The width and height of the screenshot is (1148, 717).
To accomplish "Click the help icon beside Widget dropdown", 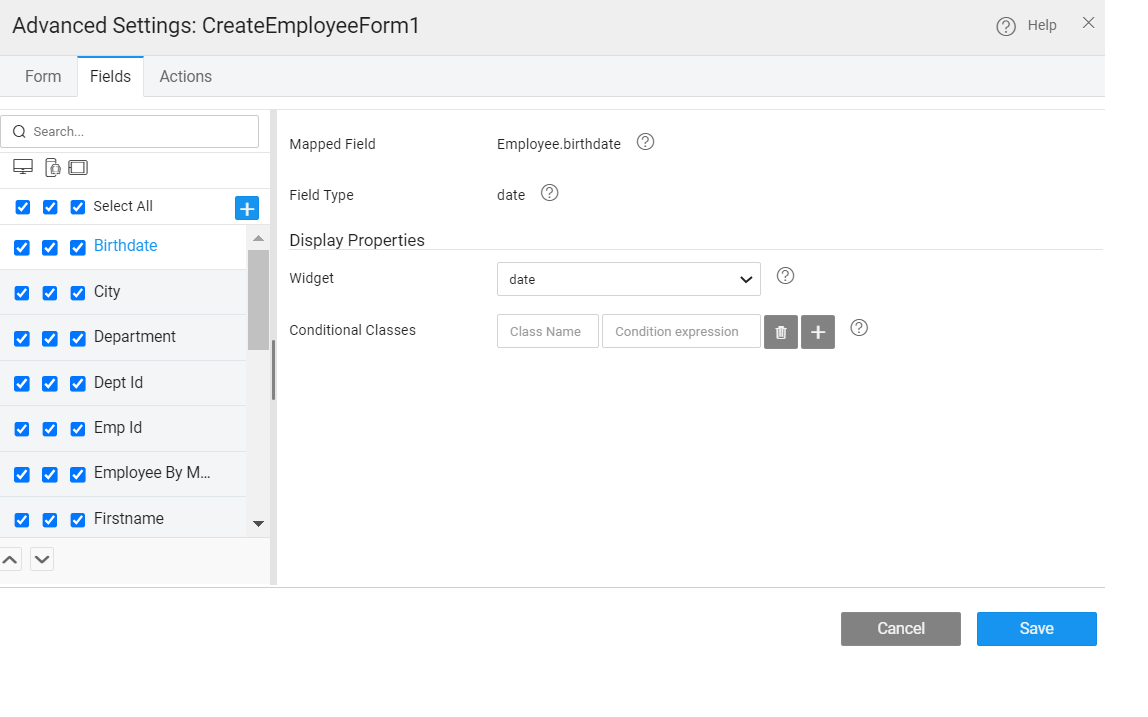I will click(x=785, y=276).
